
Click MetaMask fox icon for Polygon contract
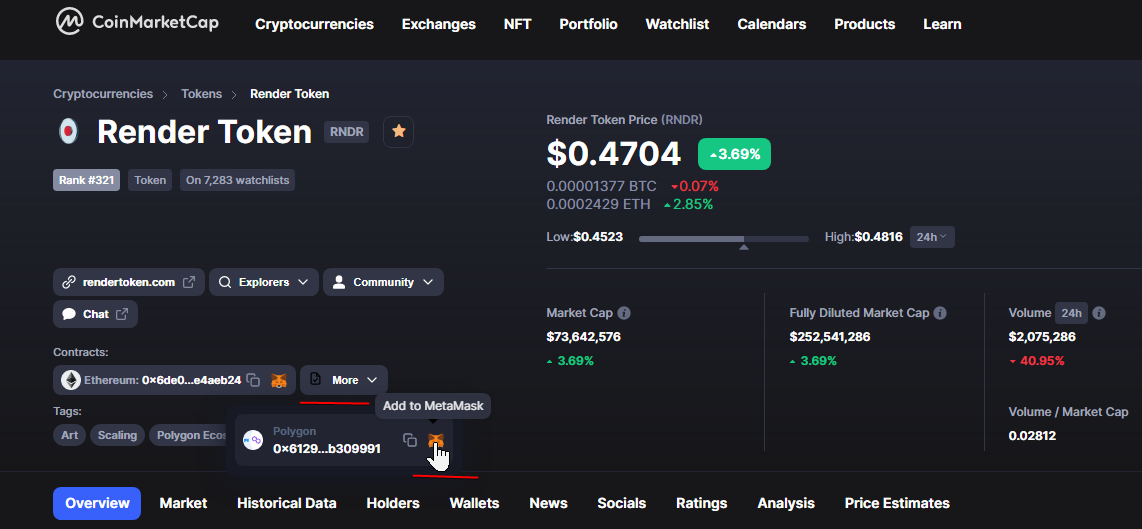coord(436,440)
